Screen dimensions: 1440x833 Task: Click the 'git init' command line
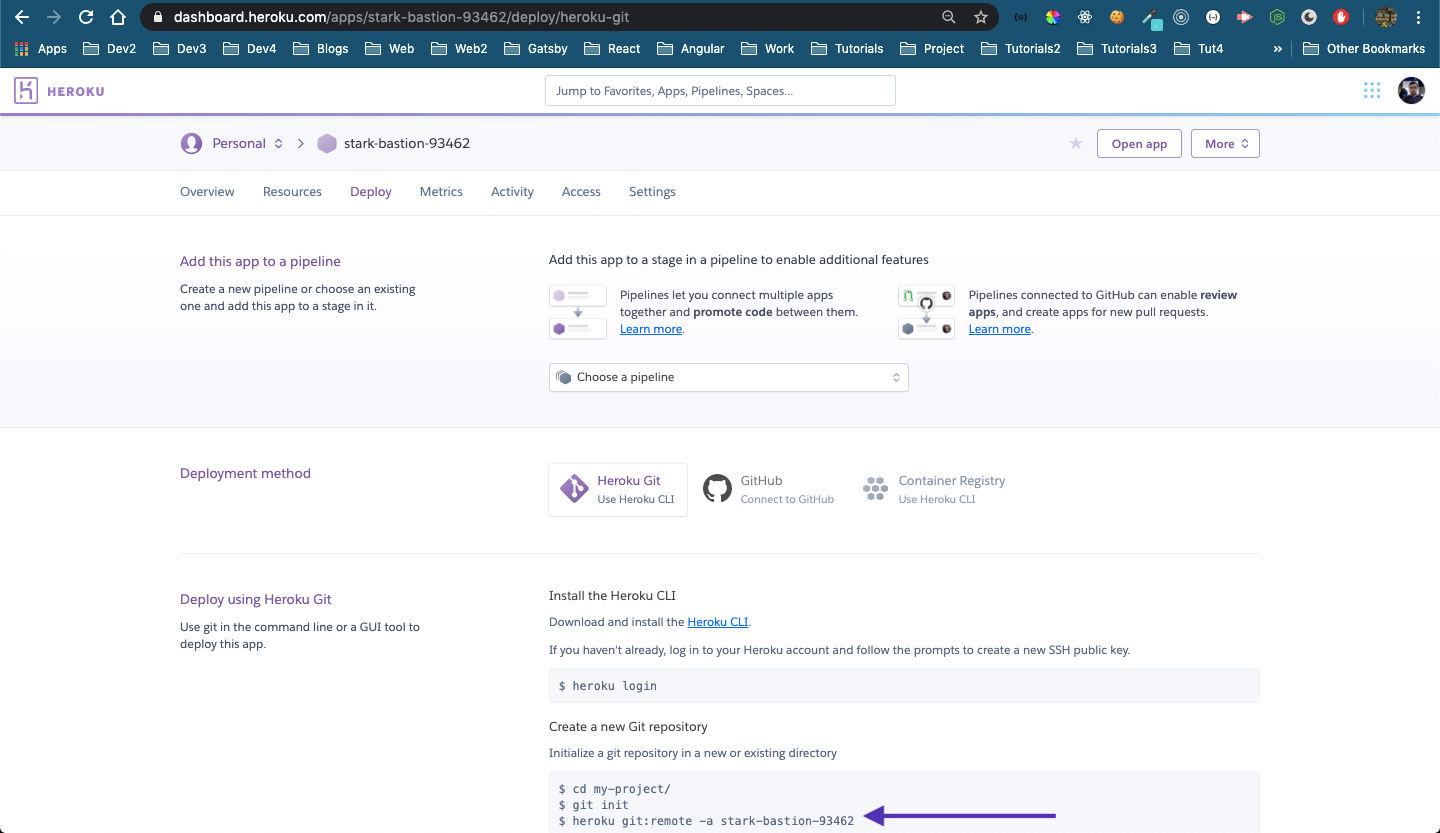[x=594, y=805]
